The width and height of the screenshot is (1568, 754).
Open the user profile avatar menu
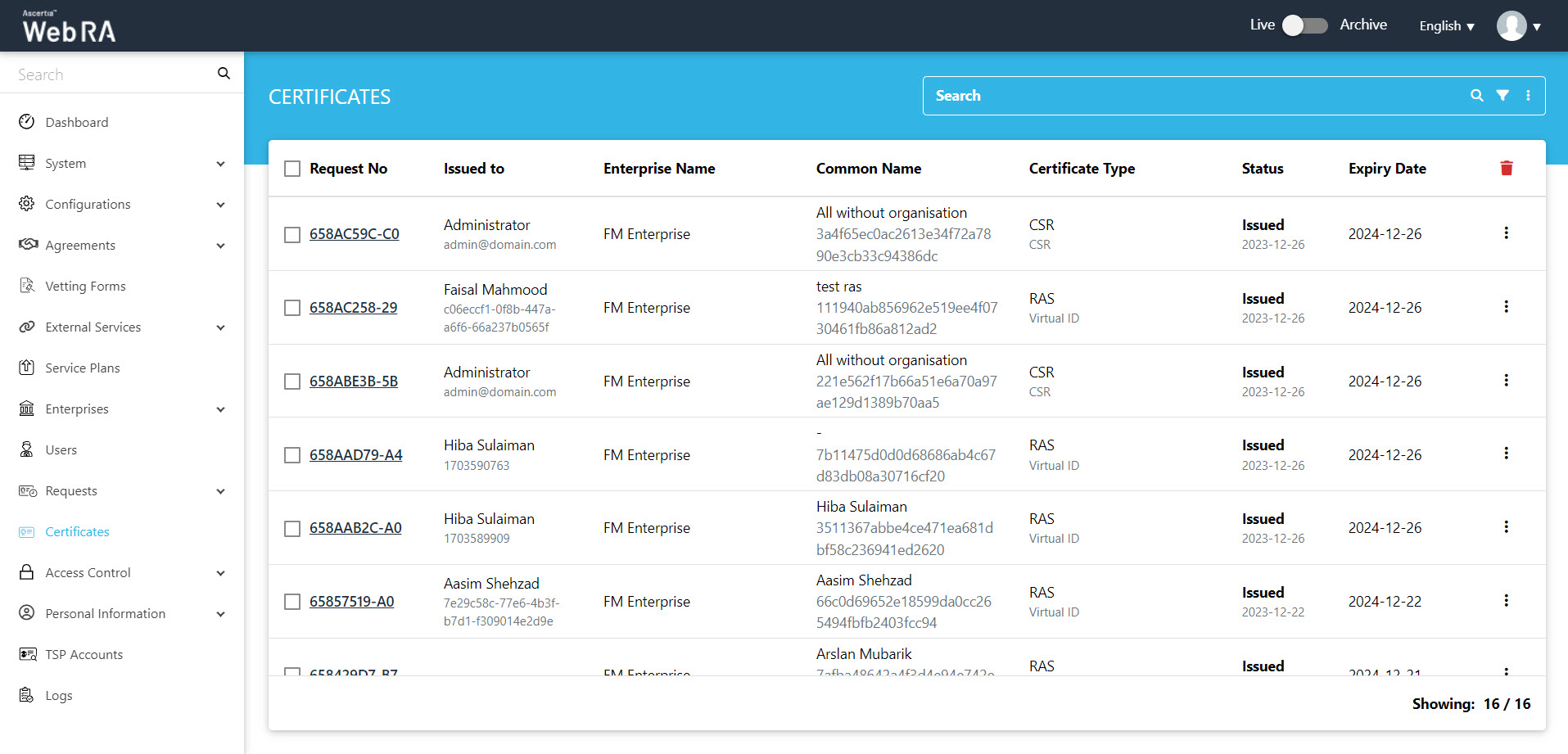coord(1518,26)
